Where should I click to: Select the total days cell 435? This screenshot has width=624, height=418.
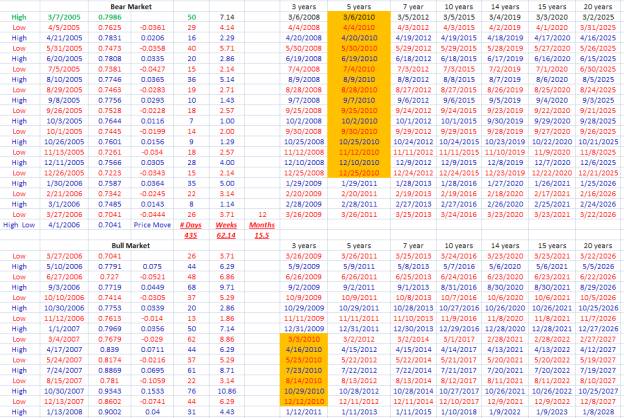(191, 235)
